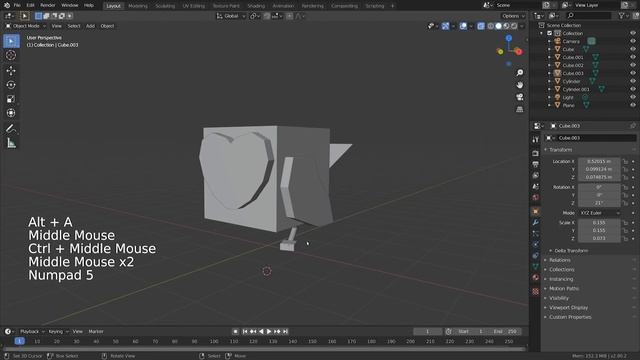This screenshot has width=640, height=360.
Task: Open the Physics properties tab
Action: coord(536,244)
